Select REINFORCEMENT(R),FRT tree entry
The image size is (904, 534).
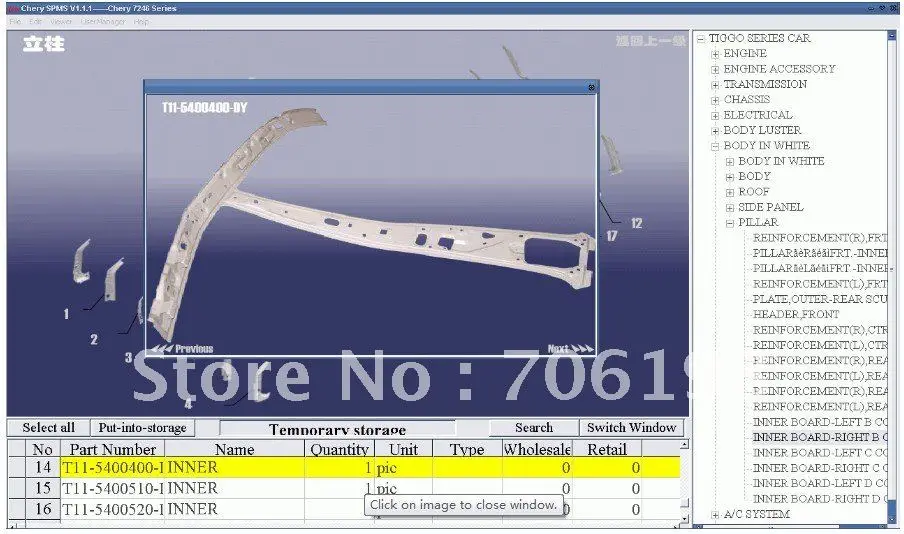820,238
